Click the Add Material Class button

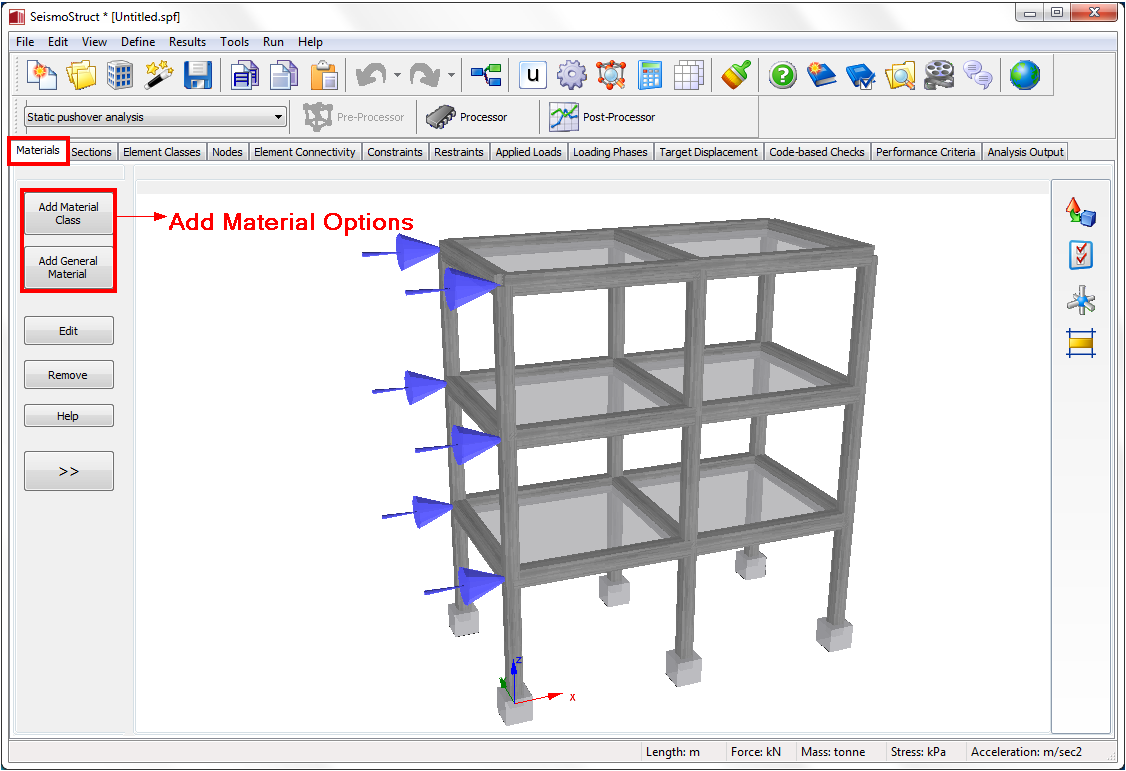point(69,213)
